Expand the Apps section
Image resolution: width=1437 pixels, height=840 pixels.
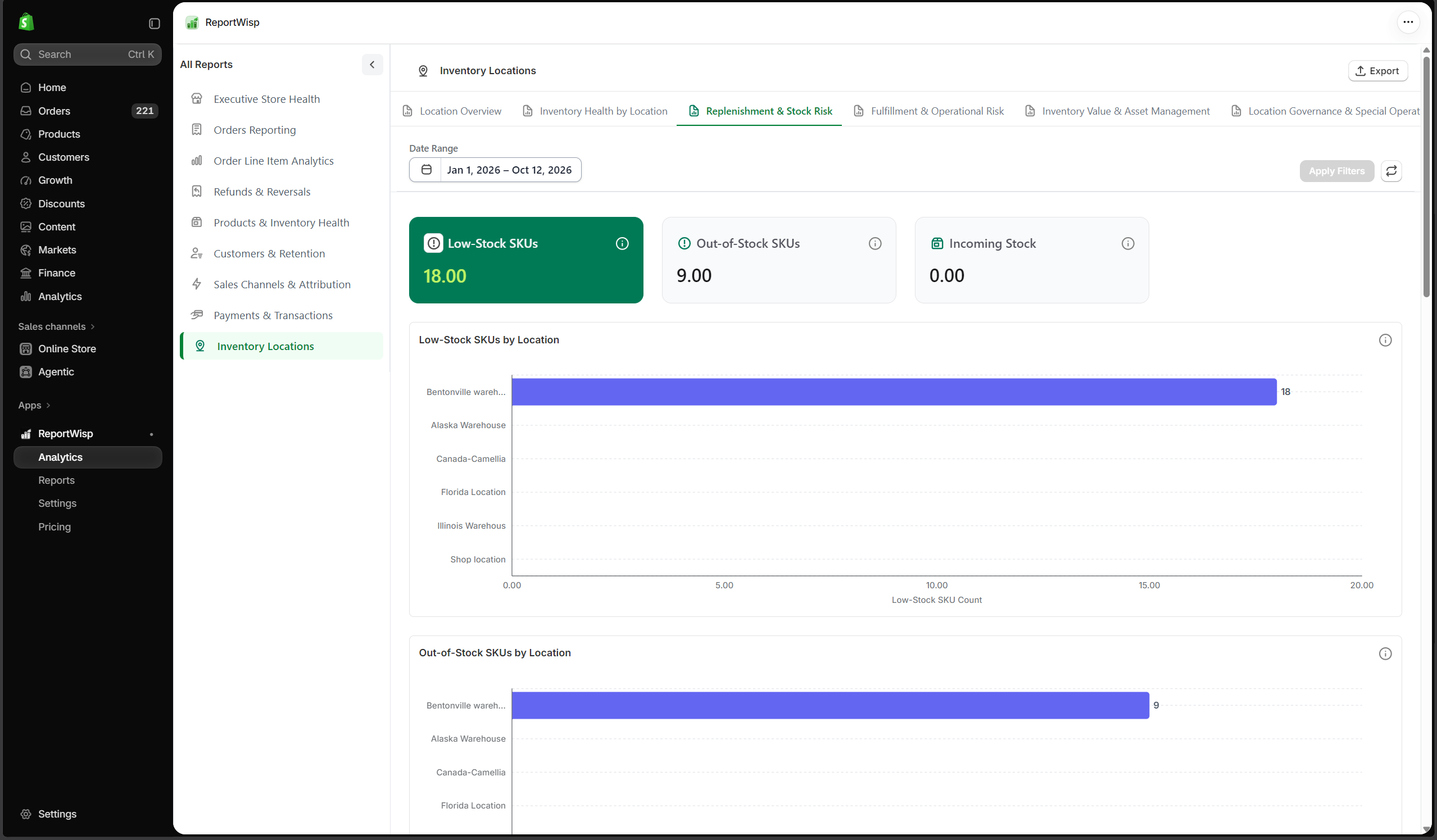point(34,405)
